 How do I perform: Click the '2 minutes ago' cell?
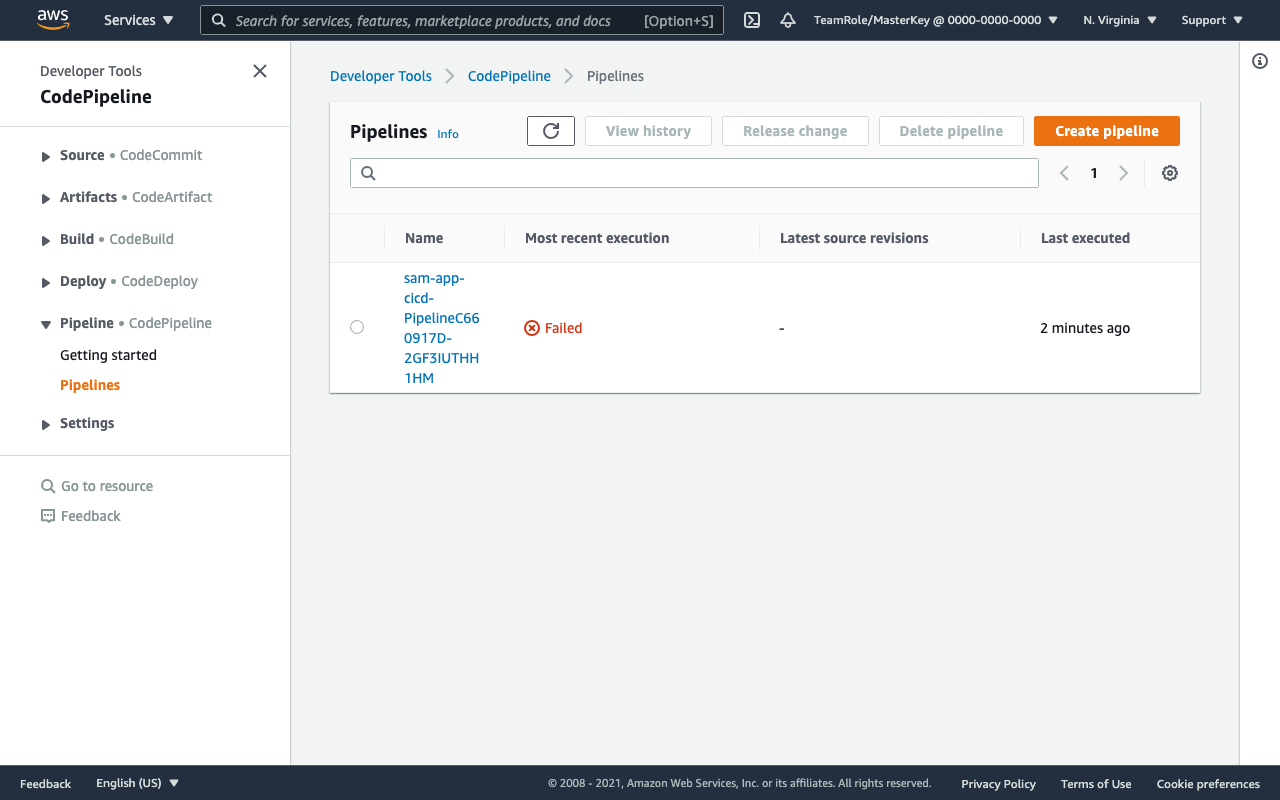1085,328
